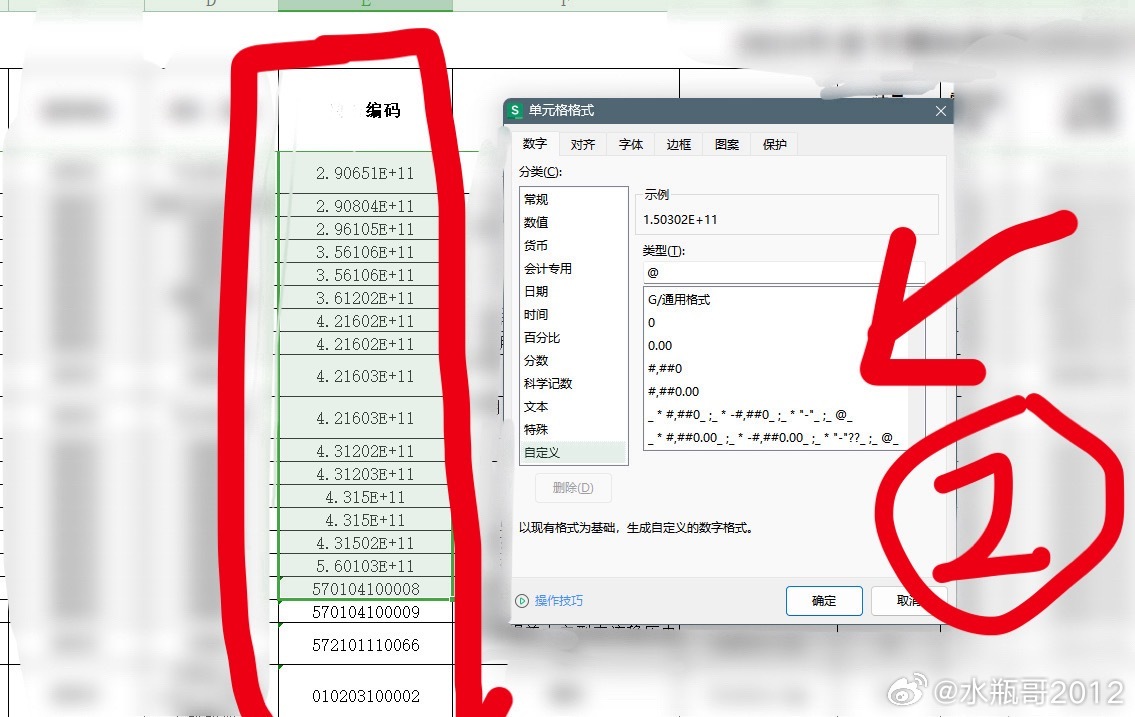Select cell 2.96105E+11
Image resolution: width=1135 pixels, height=717 pixels.
pyautogui.click(x=366, y=229)
